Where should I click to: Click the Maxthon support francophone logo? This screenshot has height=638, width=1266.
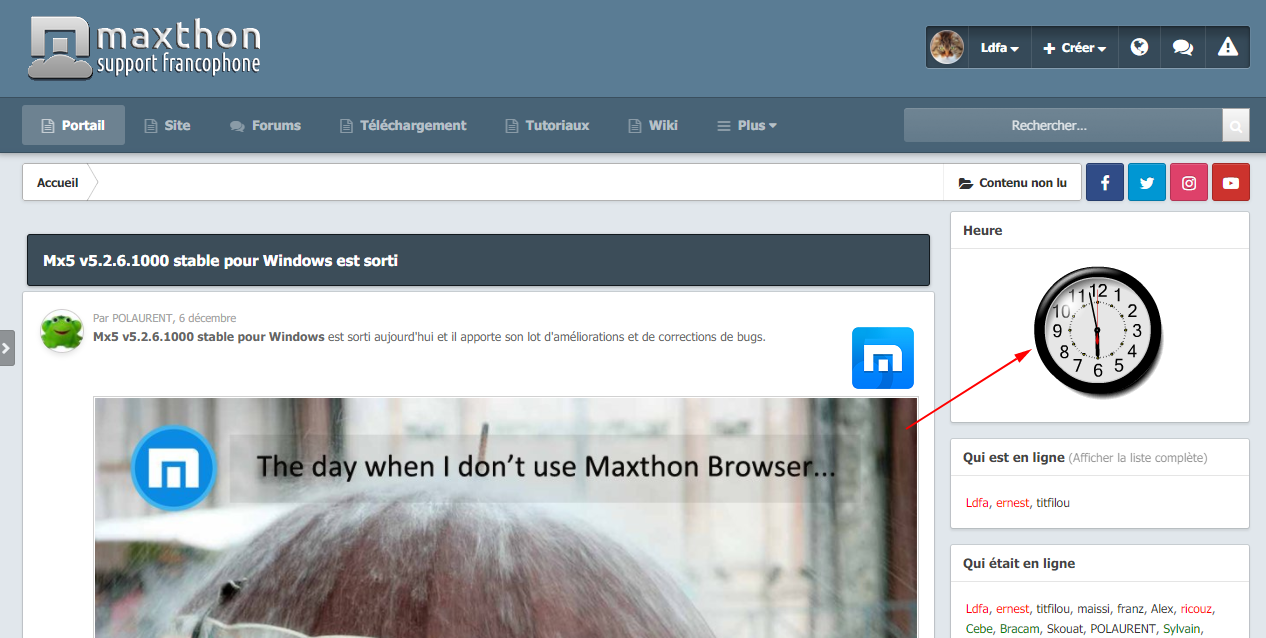click(x=145, y=47)
